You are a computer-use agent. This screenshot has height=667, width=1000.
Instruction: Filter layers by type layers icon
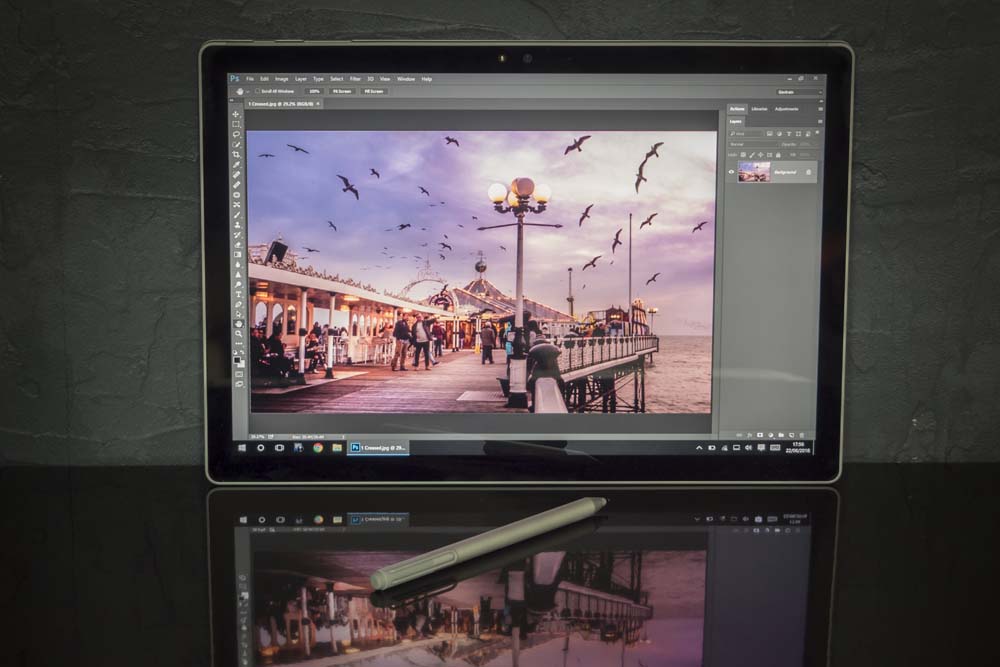coord(789,134)
